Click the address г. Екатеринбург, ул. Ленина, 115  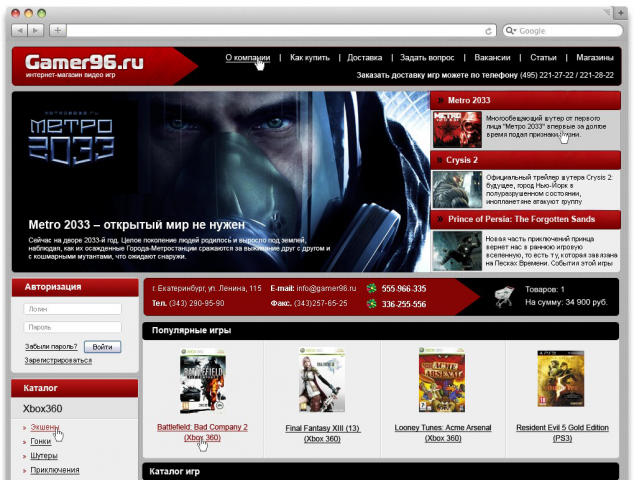(207, 288)
